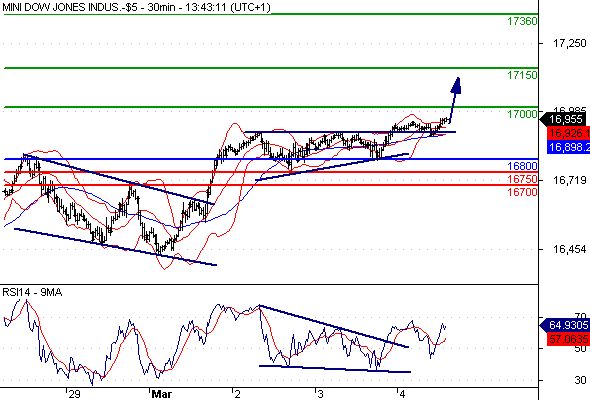Click the '29' date marker on time axis
Viewport: 590px width, 400px height.
(74, 394)
